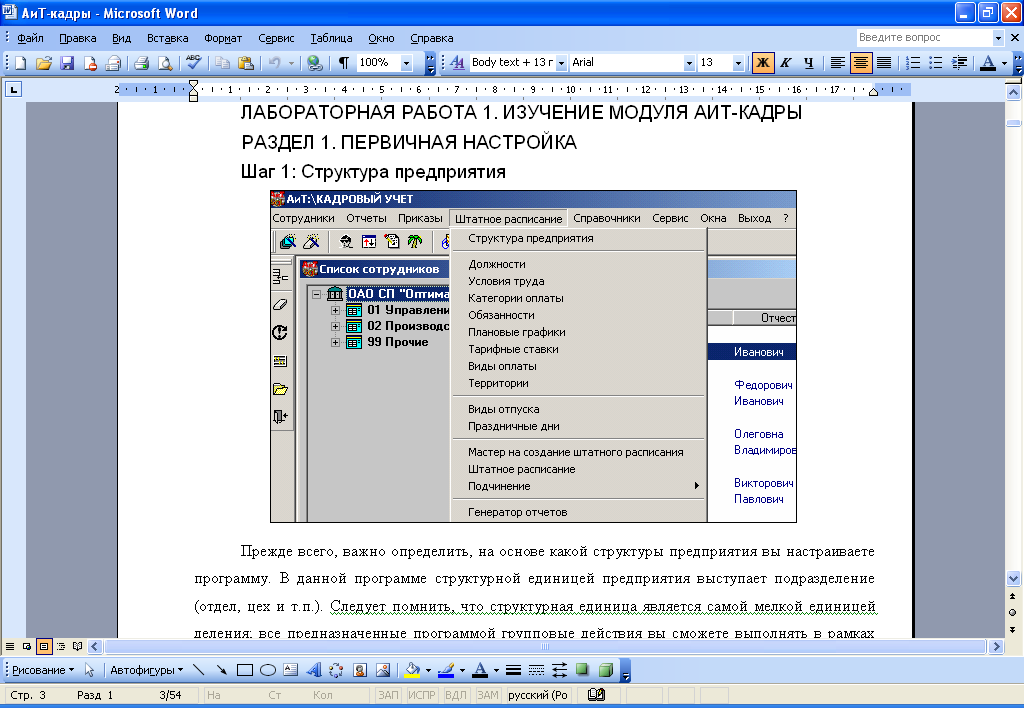1024x708 pixels.
Task: Create a bulleted list
Action: pyautogui.click(x=936, y=63)
